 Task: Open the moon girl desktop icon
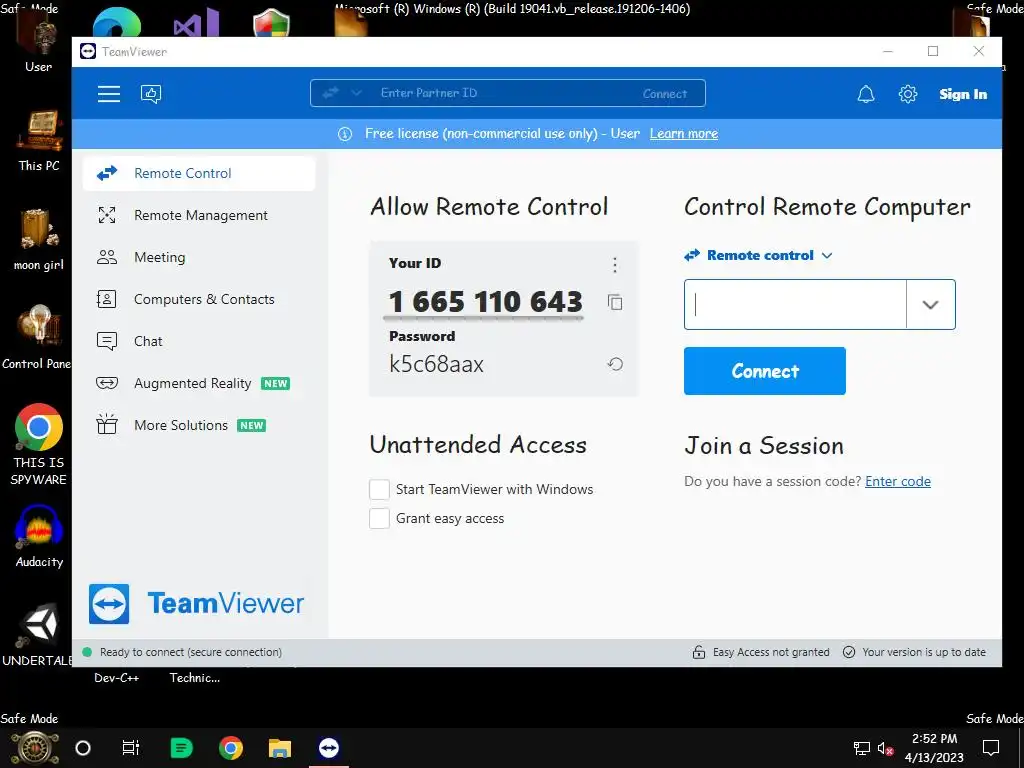pos(39,239)
